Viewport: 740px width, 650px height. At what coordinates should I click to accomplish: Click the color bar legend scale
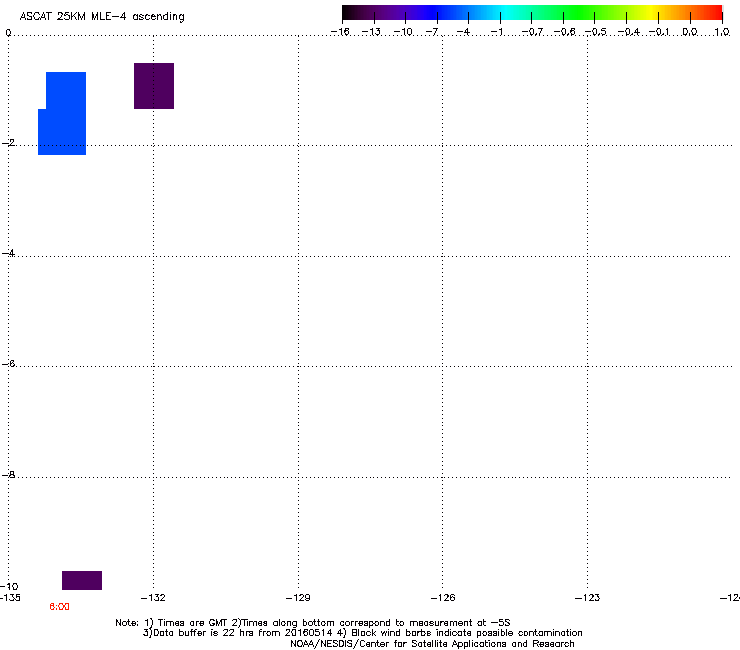(532, 13)
